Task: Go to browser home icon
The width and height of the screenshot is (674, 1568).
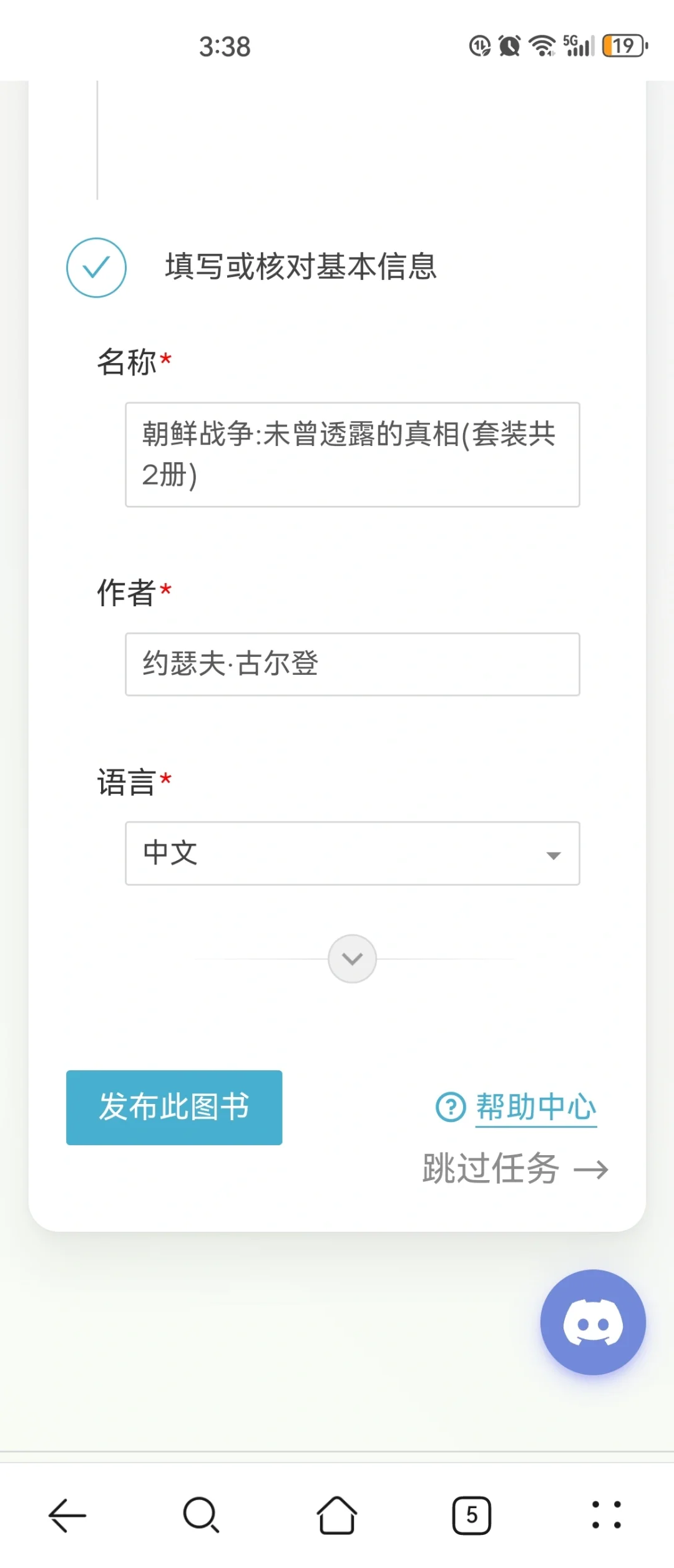Action: point(337,1514)
